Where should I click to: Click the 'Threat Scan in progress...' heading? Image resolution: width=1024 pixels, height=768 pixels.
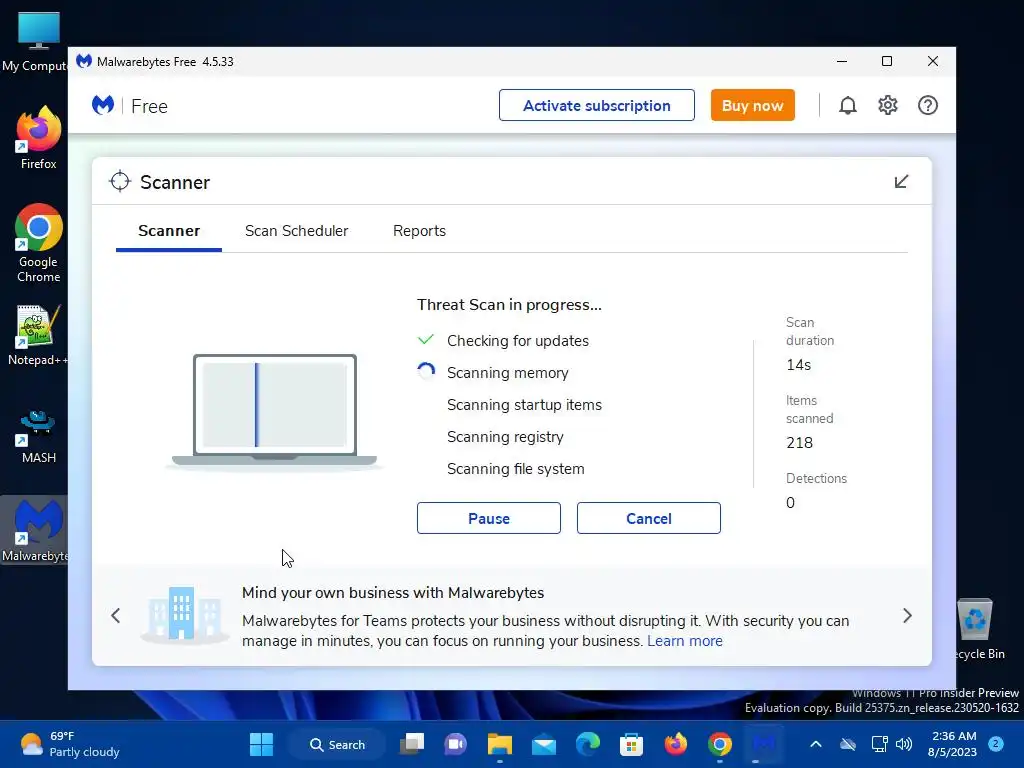coord(509,304)
